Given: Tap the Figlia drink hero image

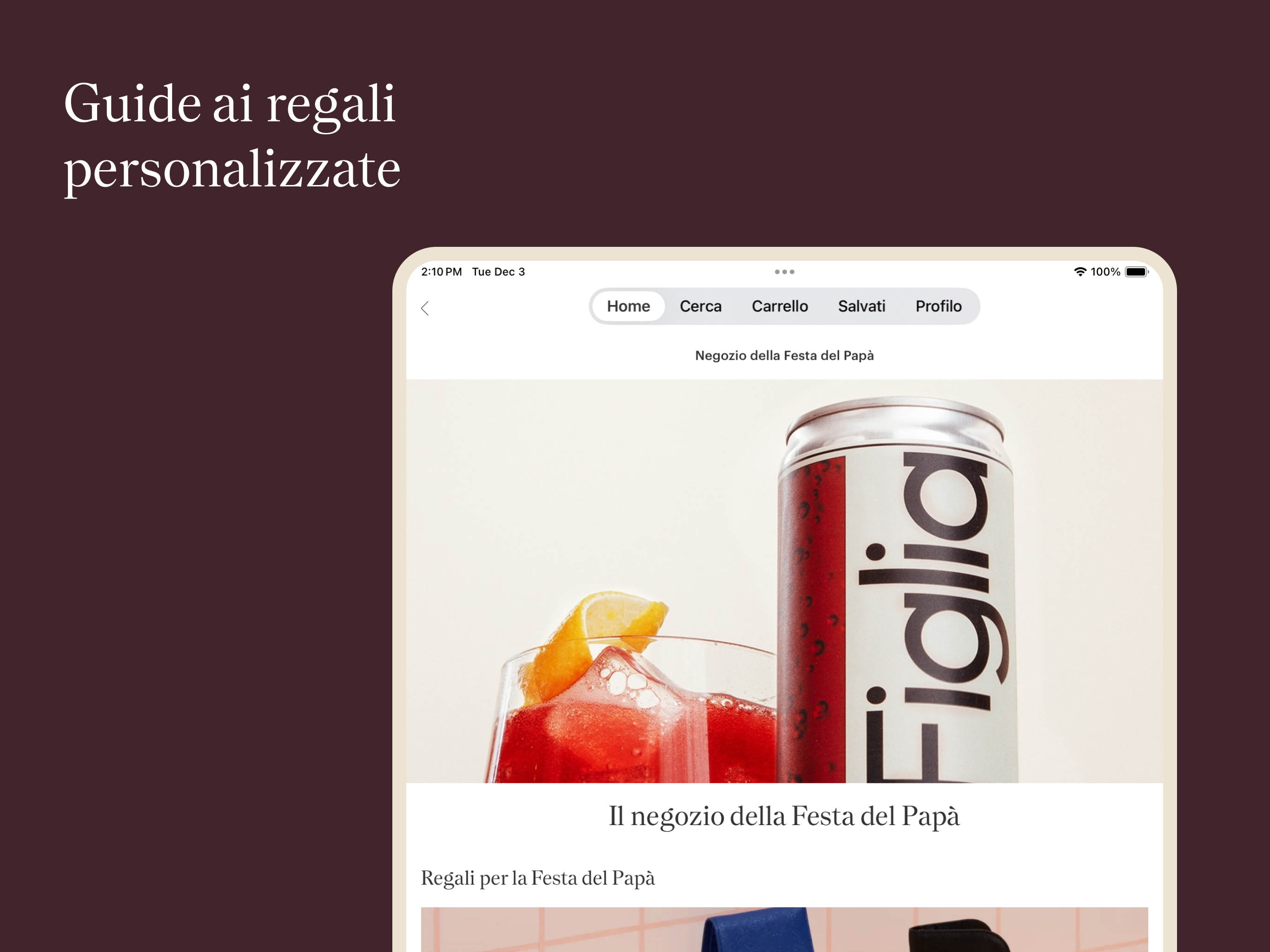Looking at the screenshot, I should [784, 581].
